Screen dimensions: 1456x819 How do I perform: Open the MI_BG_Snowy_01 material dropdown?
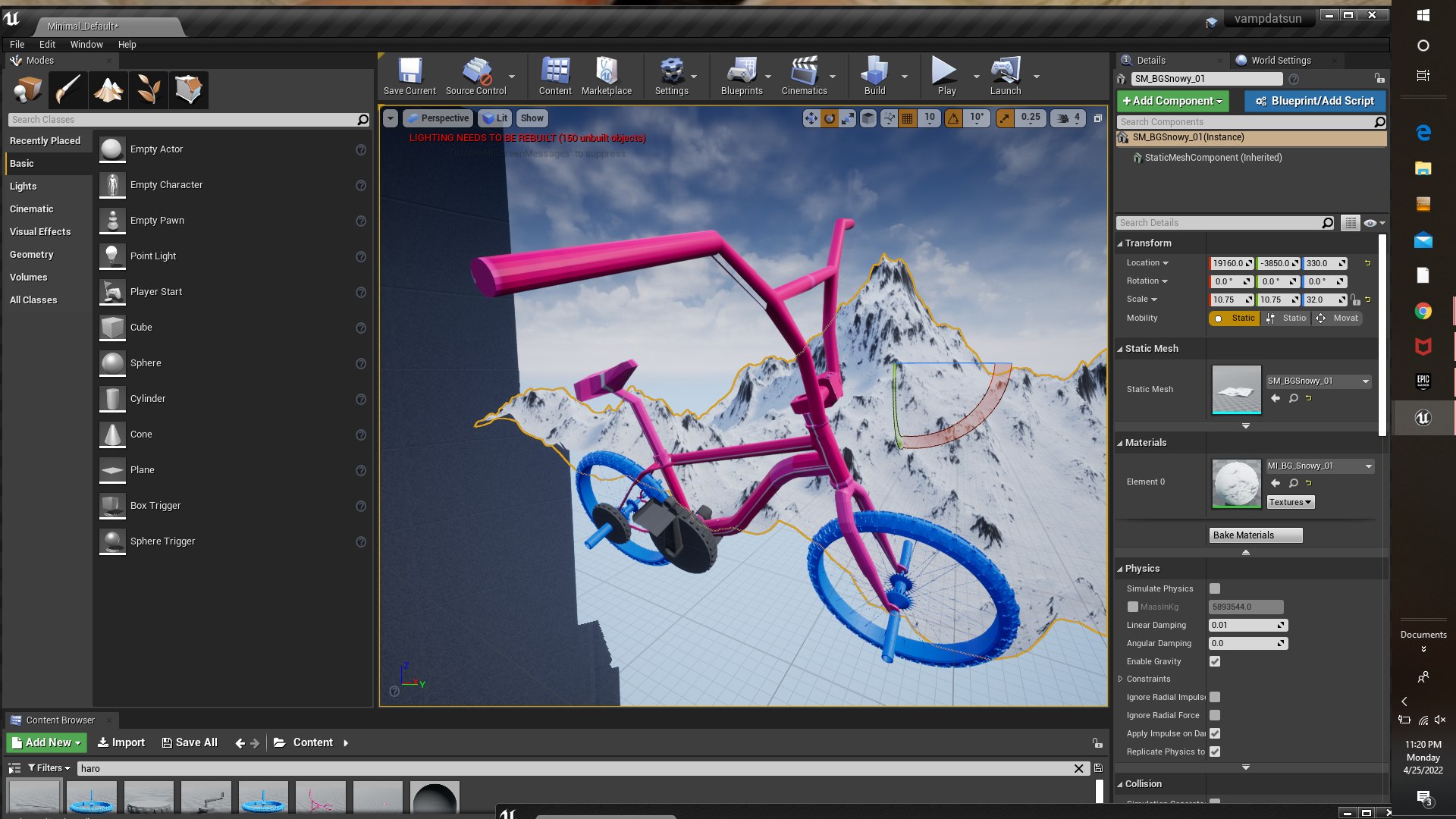1319,466
